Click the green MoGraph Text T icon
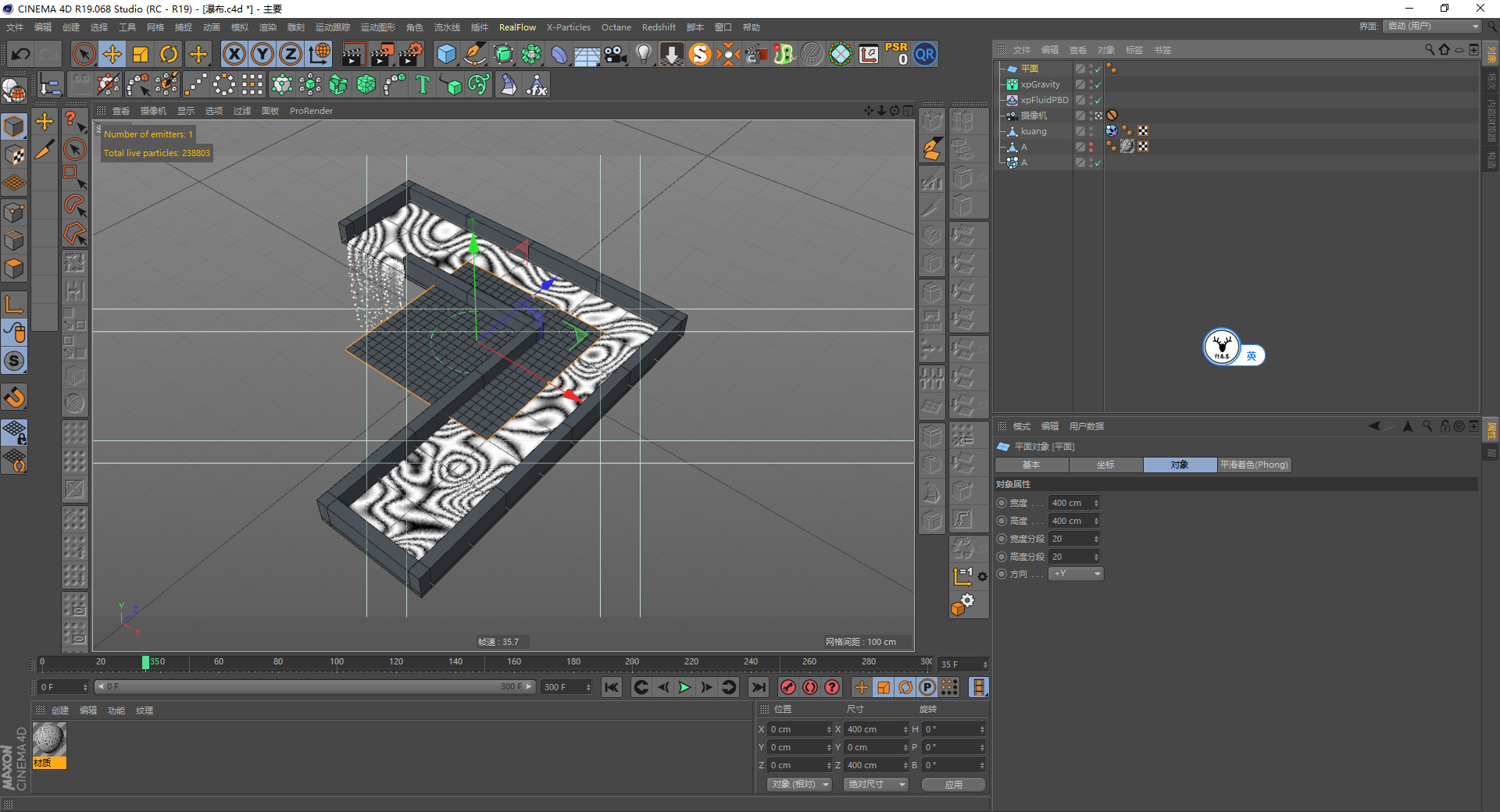The image size is (1500, 812). pos(423,84)
